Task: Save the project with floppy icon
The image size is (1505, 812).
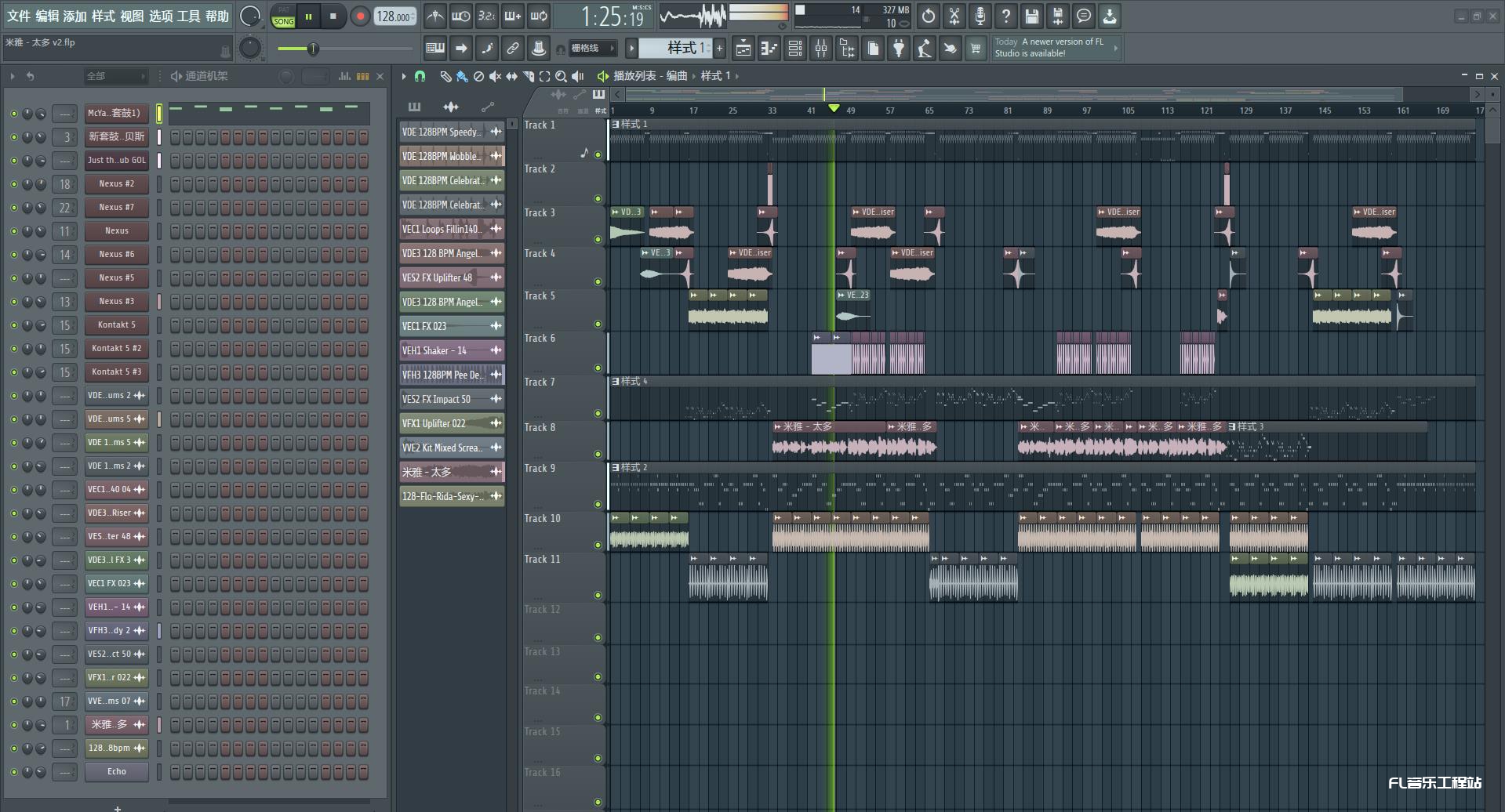Action: 1032,16
